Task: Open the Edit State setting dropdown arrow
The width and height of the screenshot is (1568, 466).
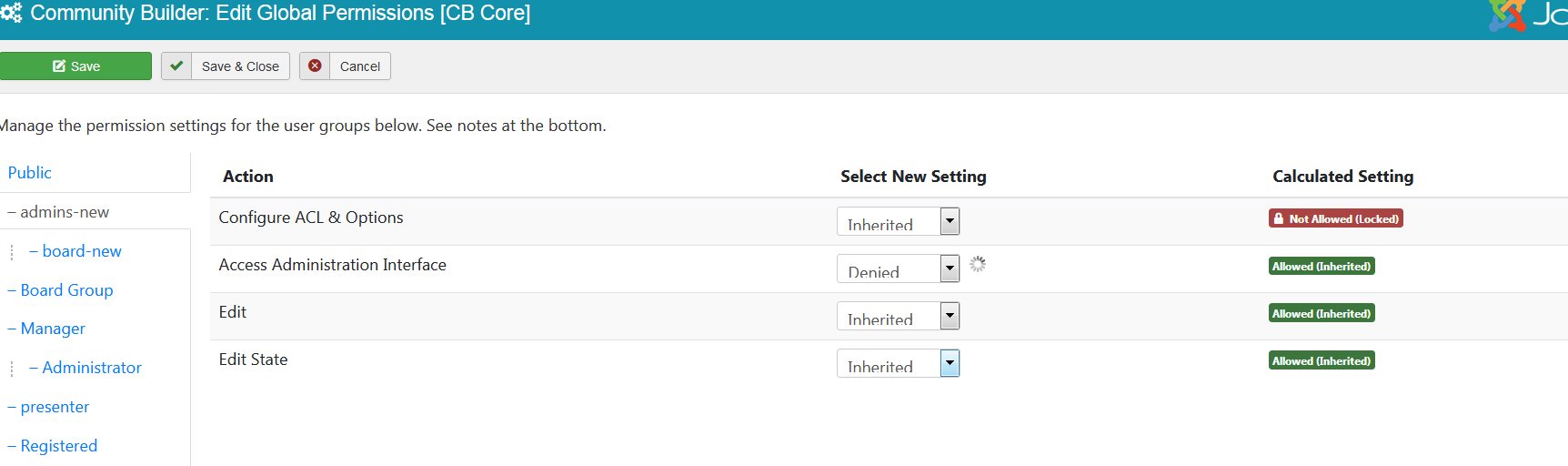Action: coord(950,363)
